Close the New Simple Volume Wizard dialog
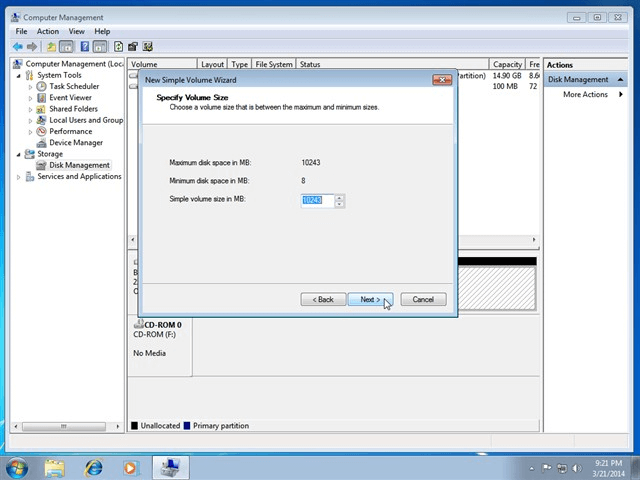The height and width of the screenshot is (480, 640). click(x=442, y=80)
